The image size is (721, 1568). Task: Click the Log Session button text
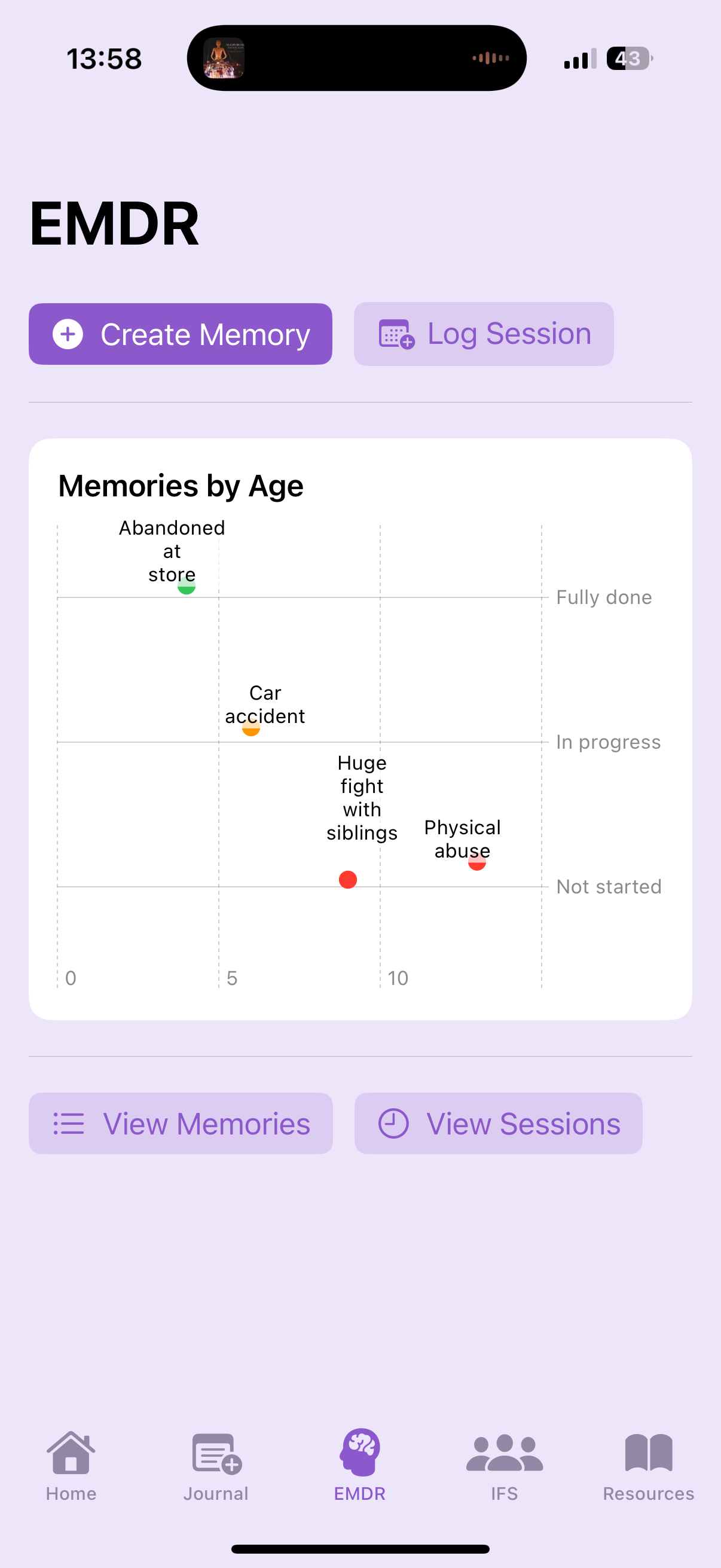pos(509,334)
